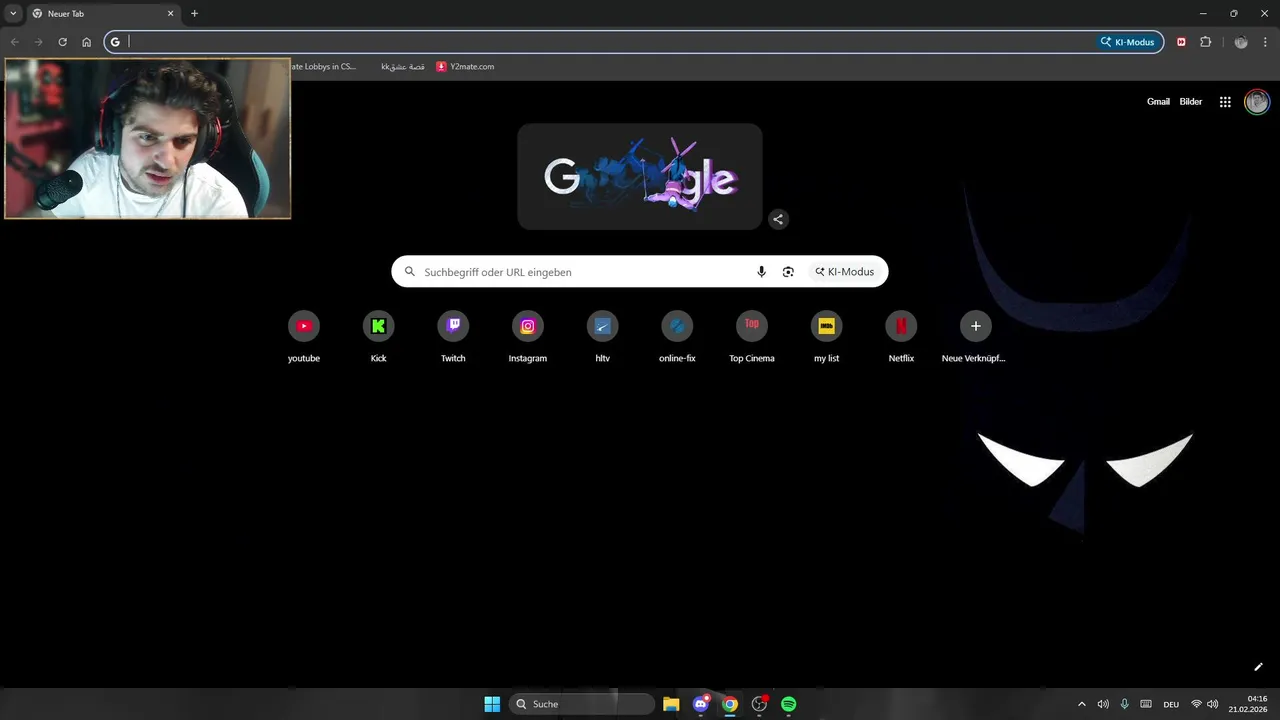Open the hltv shortcut
Viewport: 1280px width, 720px height.
pyautogui.click(x=602, y=337)
